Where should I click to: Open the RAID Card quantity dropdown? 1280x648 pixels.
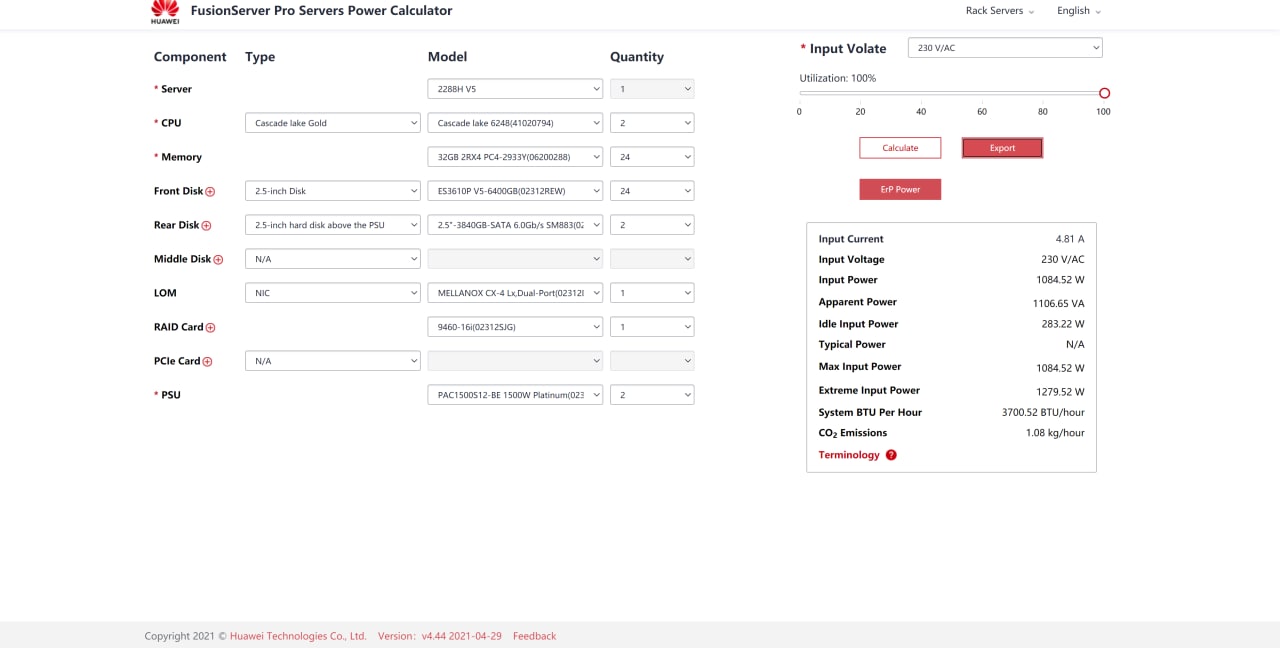652,327
